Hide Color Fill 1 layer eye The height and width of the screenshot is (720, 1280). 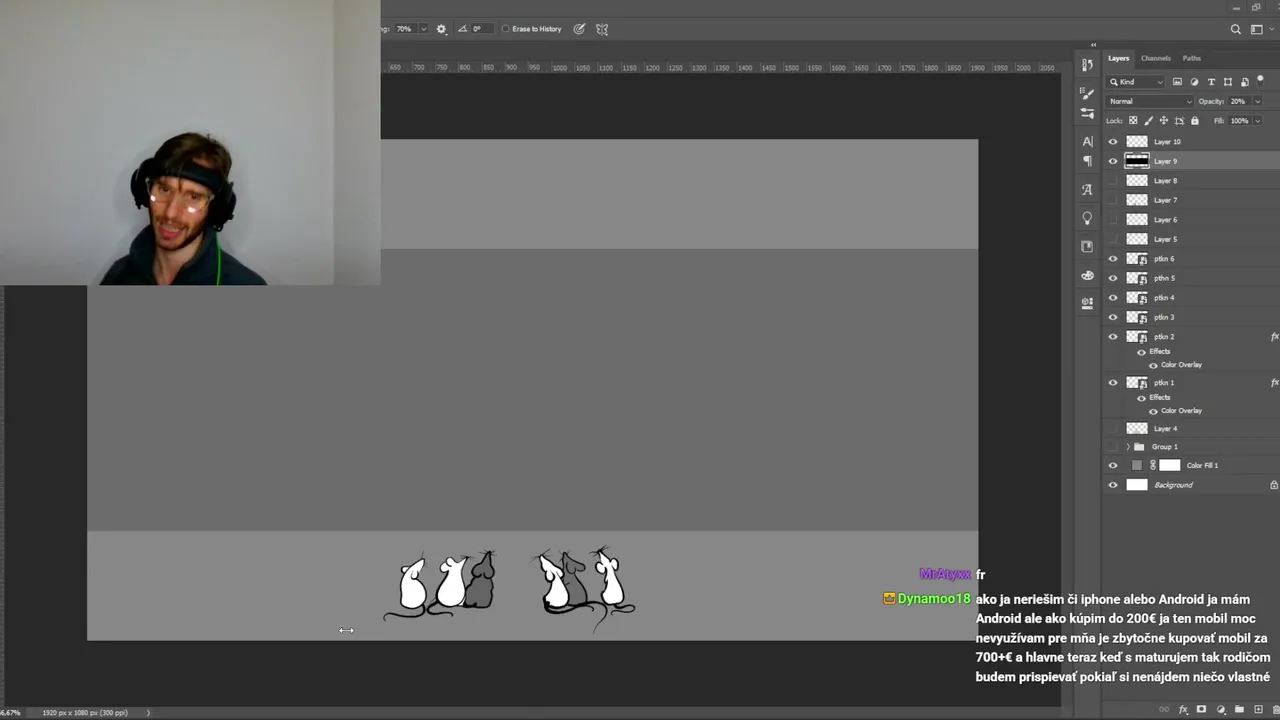pos(1113,466)
